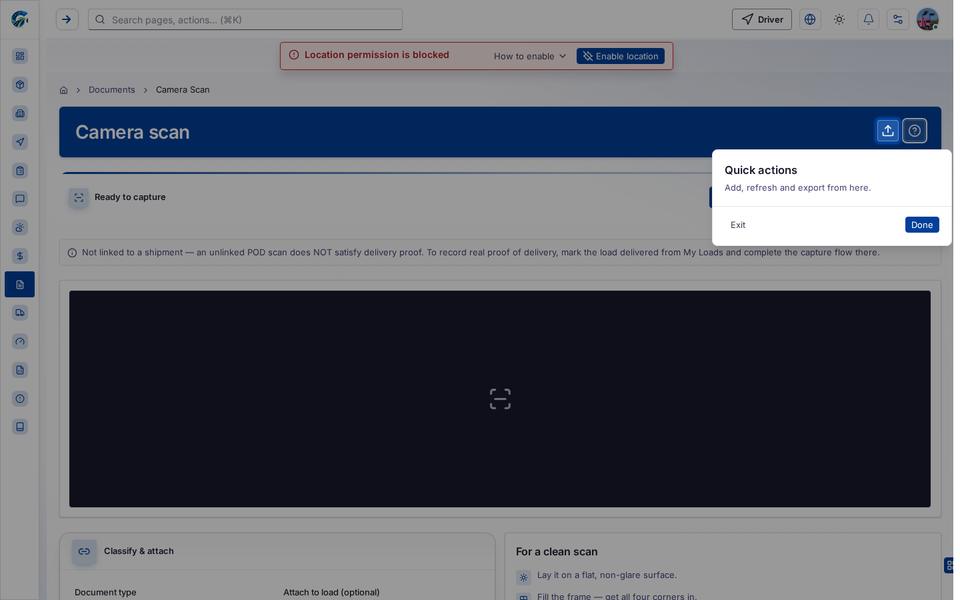960x600 pixels.
Task: Click the Location permission is blocked text
Action: (x=377, y=55)
